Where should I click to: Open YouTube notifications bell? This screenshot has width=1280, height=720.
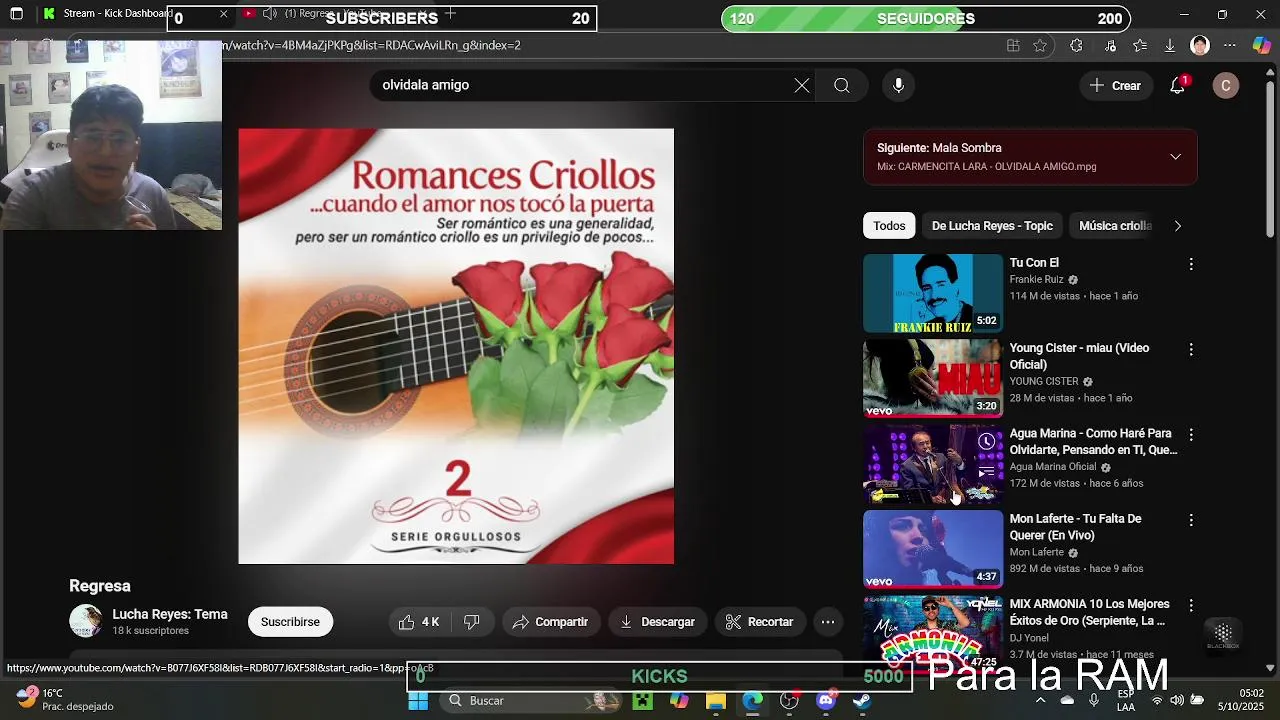click(x=1178, y=85)
